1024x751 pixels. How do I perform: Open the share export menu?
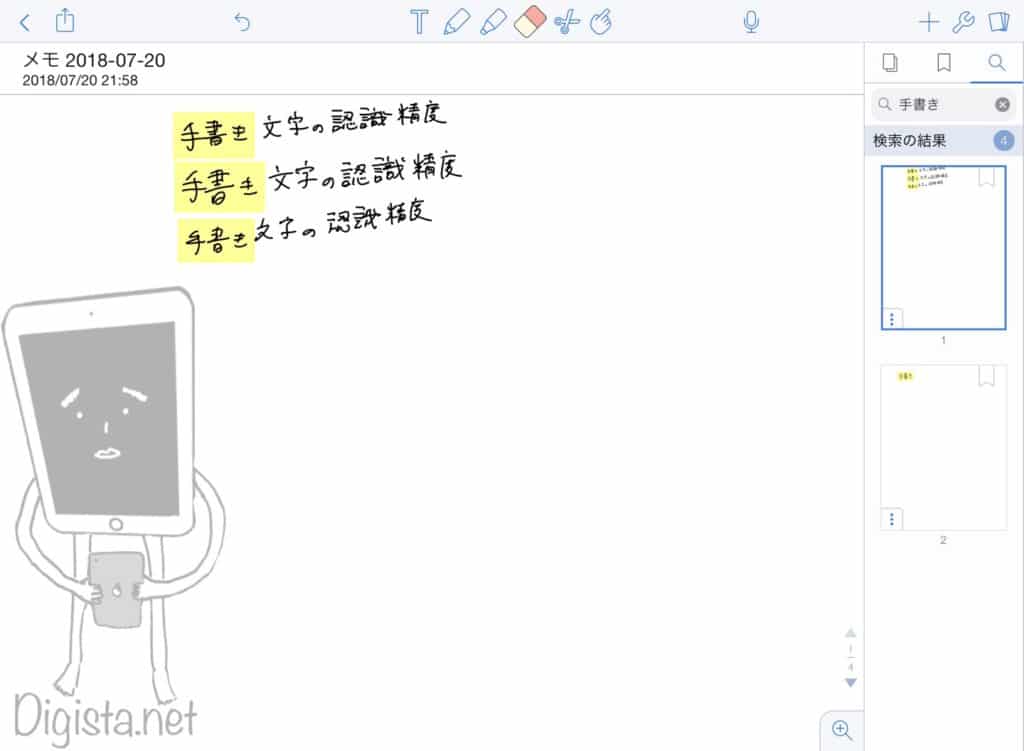[x=65, y=21]
